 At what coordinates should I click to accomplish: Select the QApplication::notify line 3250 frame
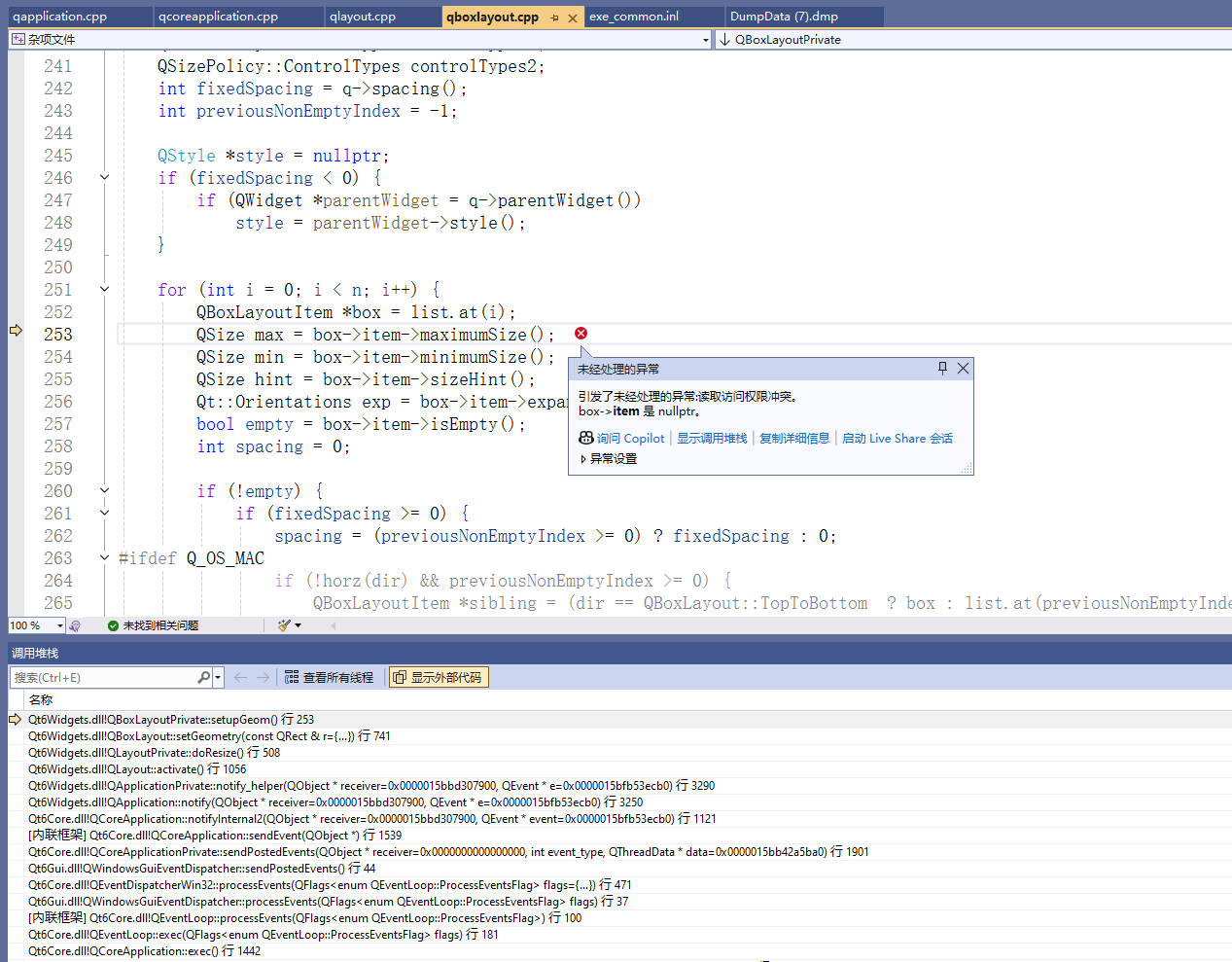click(x=335, y=802)
